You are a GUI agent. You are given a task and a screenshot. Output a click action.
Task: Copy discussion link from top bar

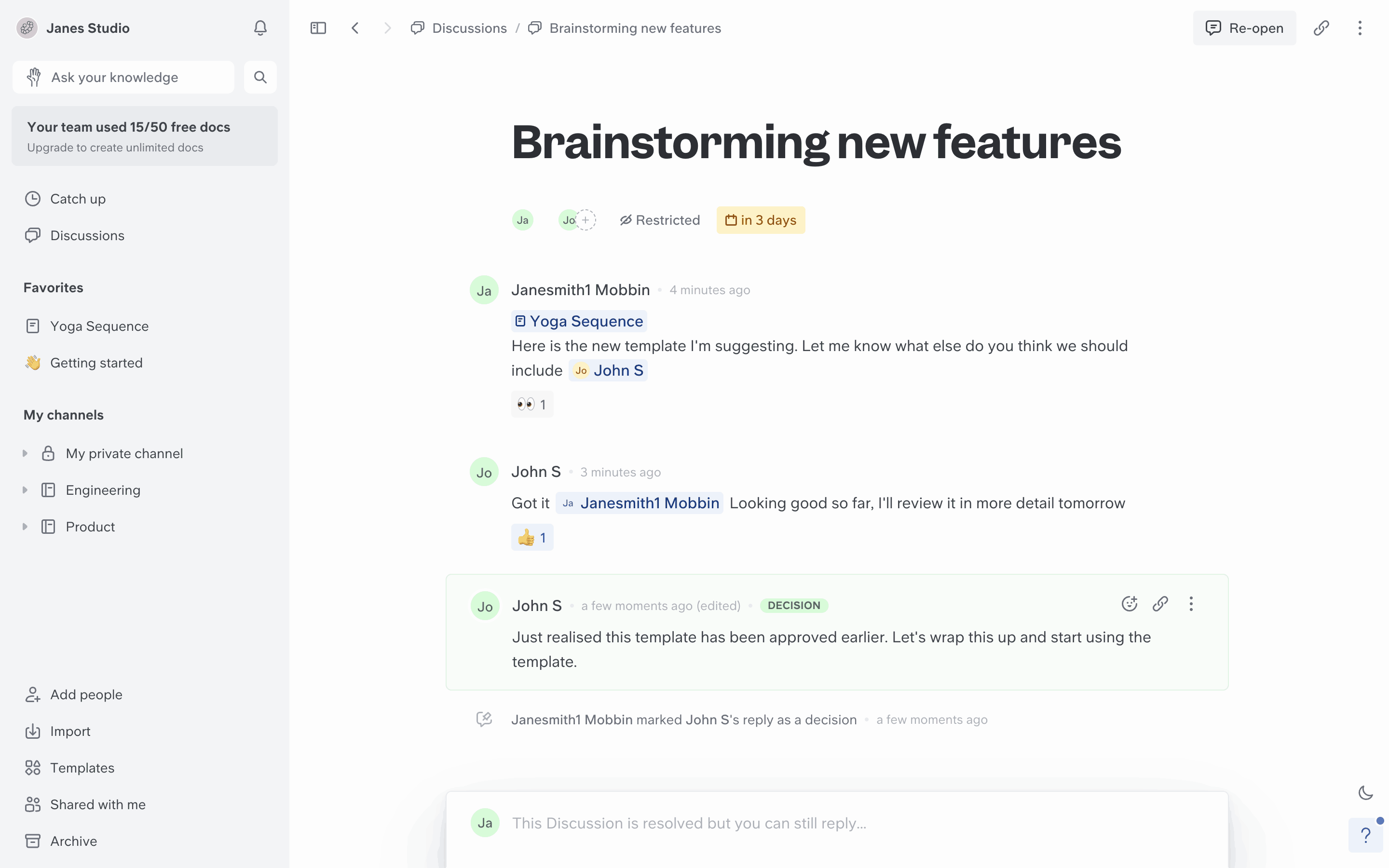pyautogui.click(x=1321, y=28)
